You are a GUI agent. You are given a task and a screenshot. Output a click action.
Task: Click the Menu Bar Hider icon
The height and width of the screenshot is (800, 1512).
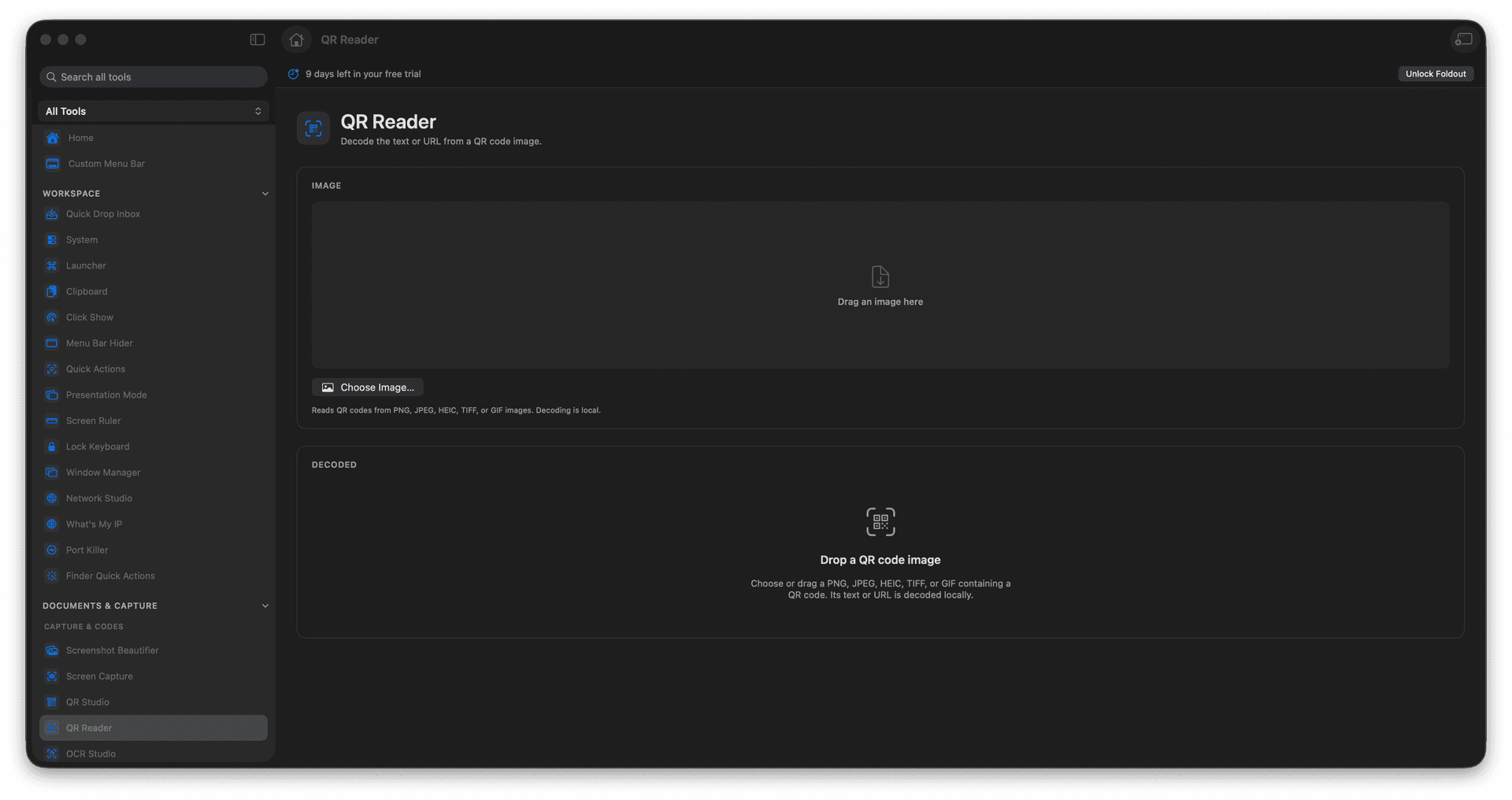[x=52, y=343]
